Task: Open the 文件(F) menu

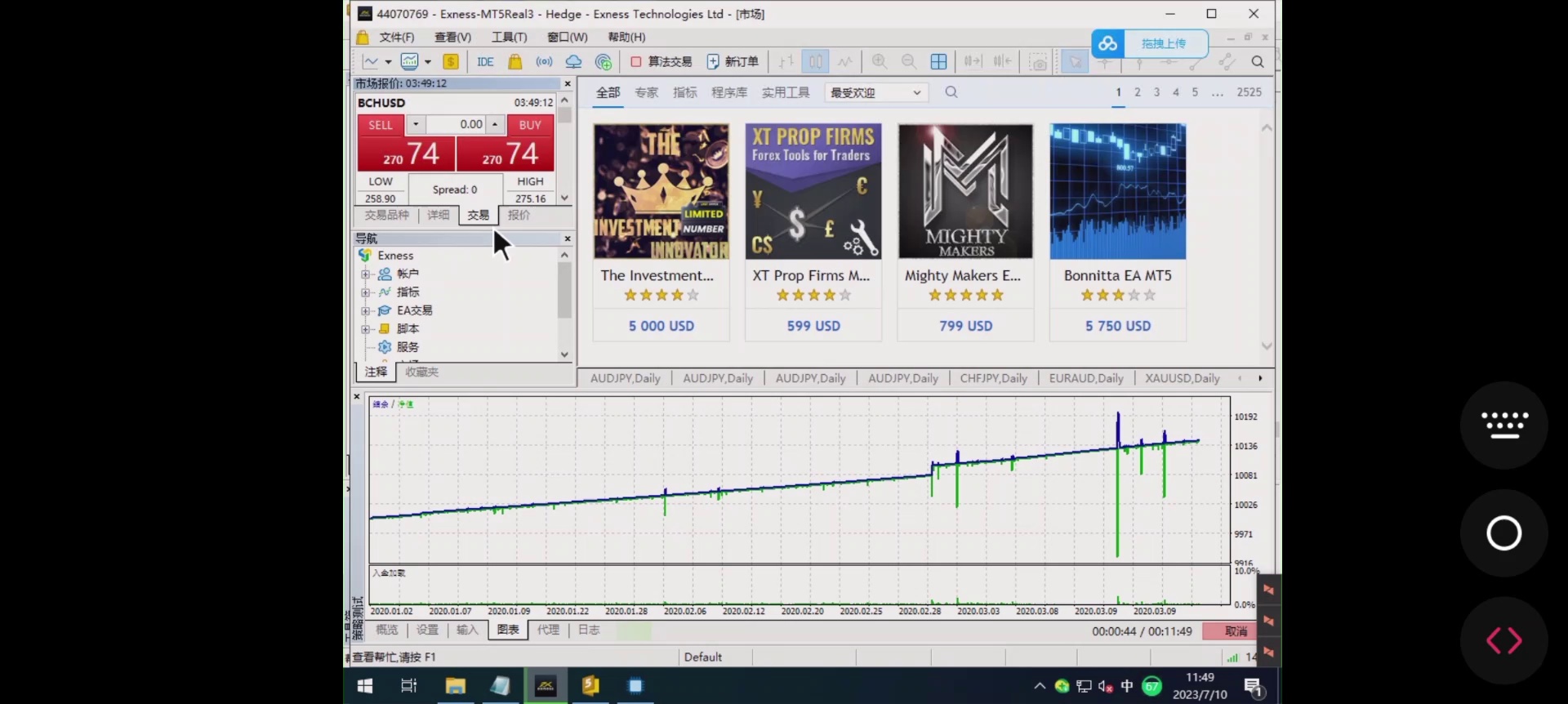Action: (x=397, y=38)
